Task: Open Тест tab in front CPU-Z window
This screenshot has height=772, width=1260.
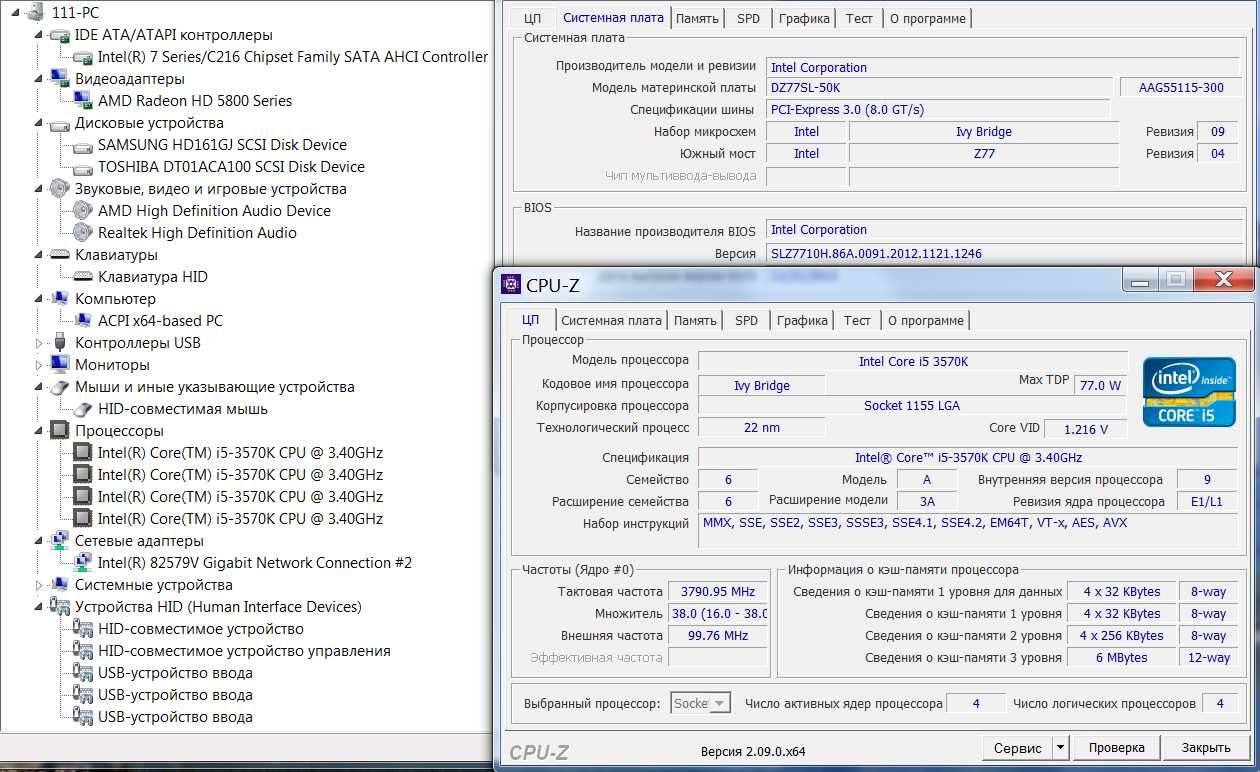Action: [857, 320]
